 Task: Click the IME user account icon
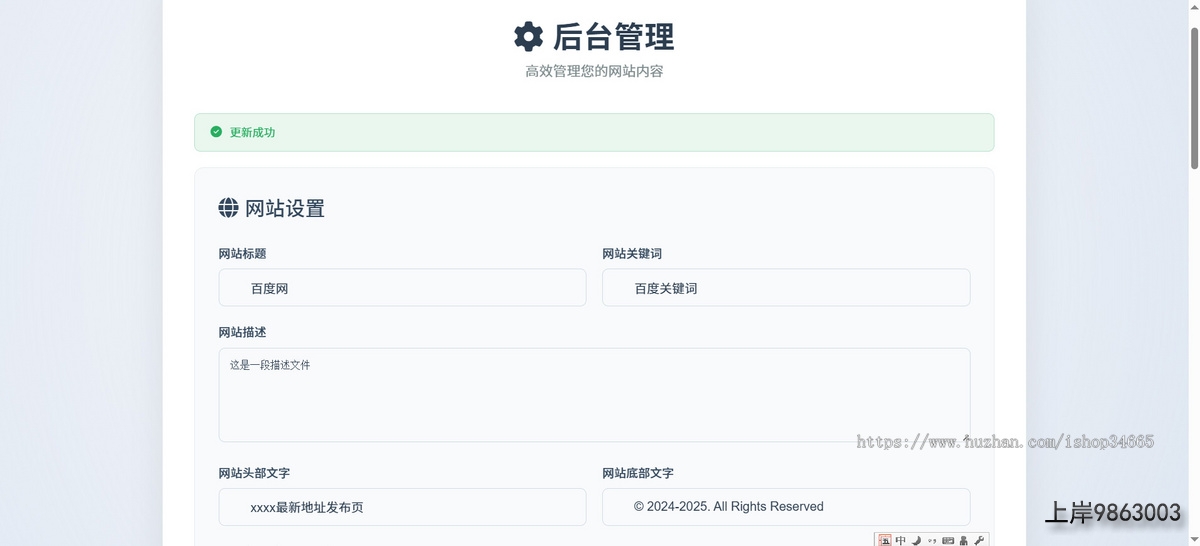tap(963, 540)
